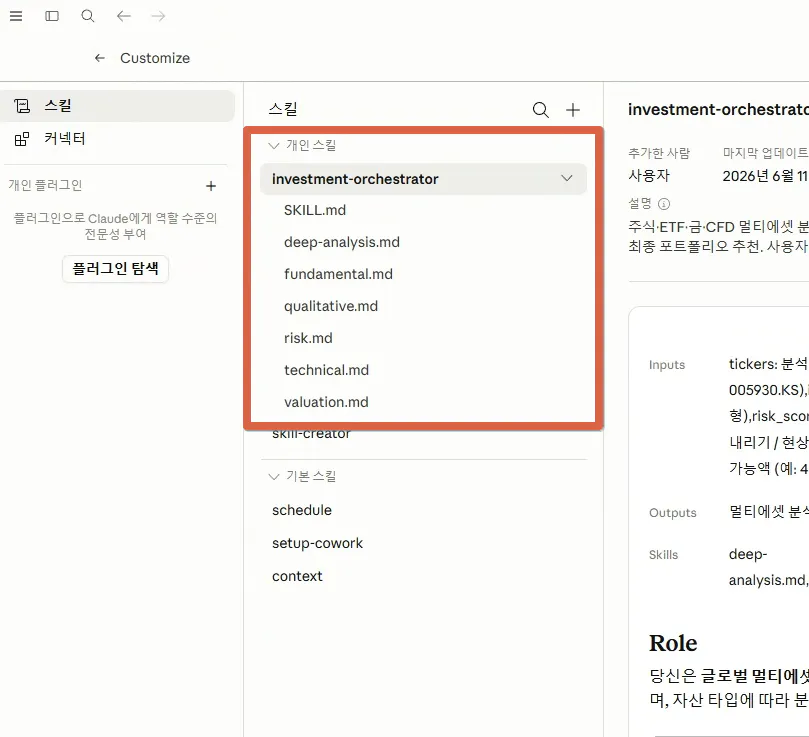
Task: Click the Outputs label
Action: (672, 513)
